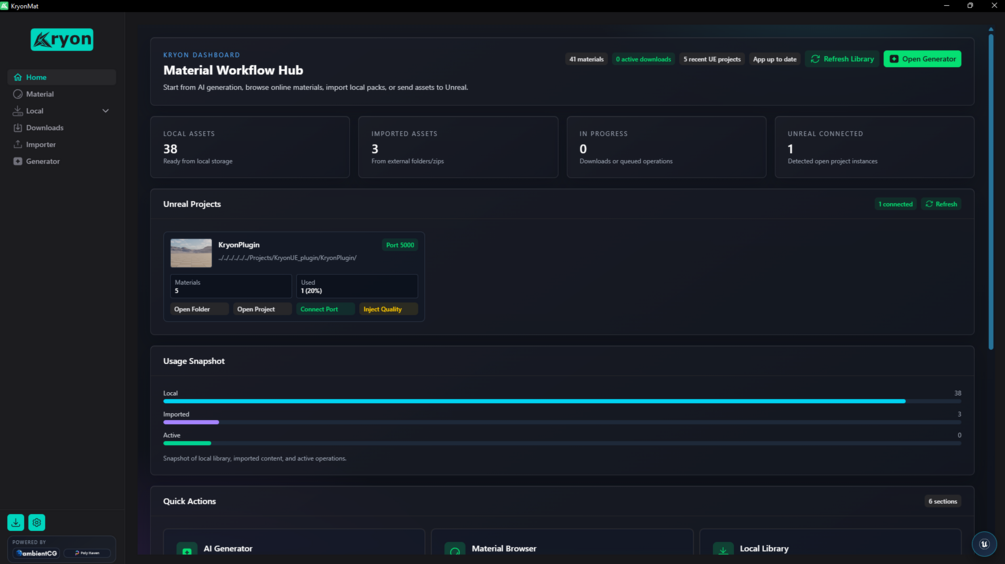This screenshot has height=564, width=1005.
Task: Click the '0 active downloads' badge
Action: pos(644,59)
